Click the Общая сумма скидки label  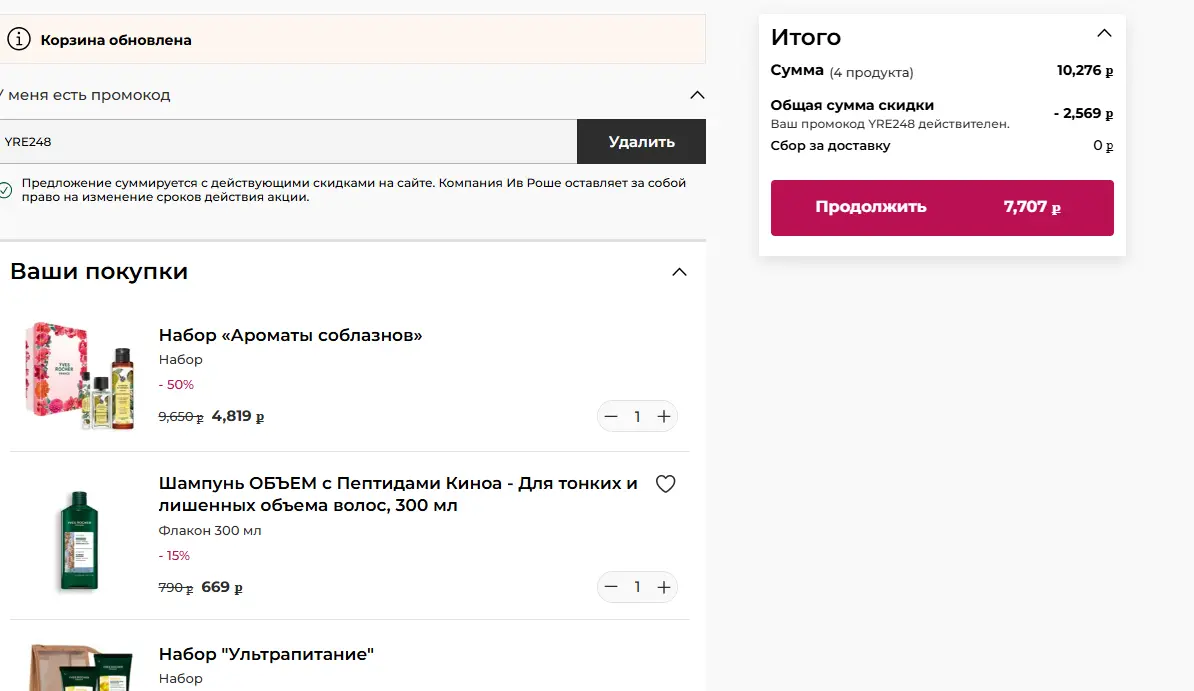[x=851, y=105]
